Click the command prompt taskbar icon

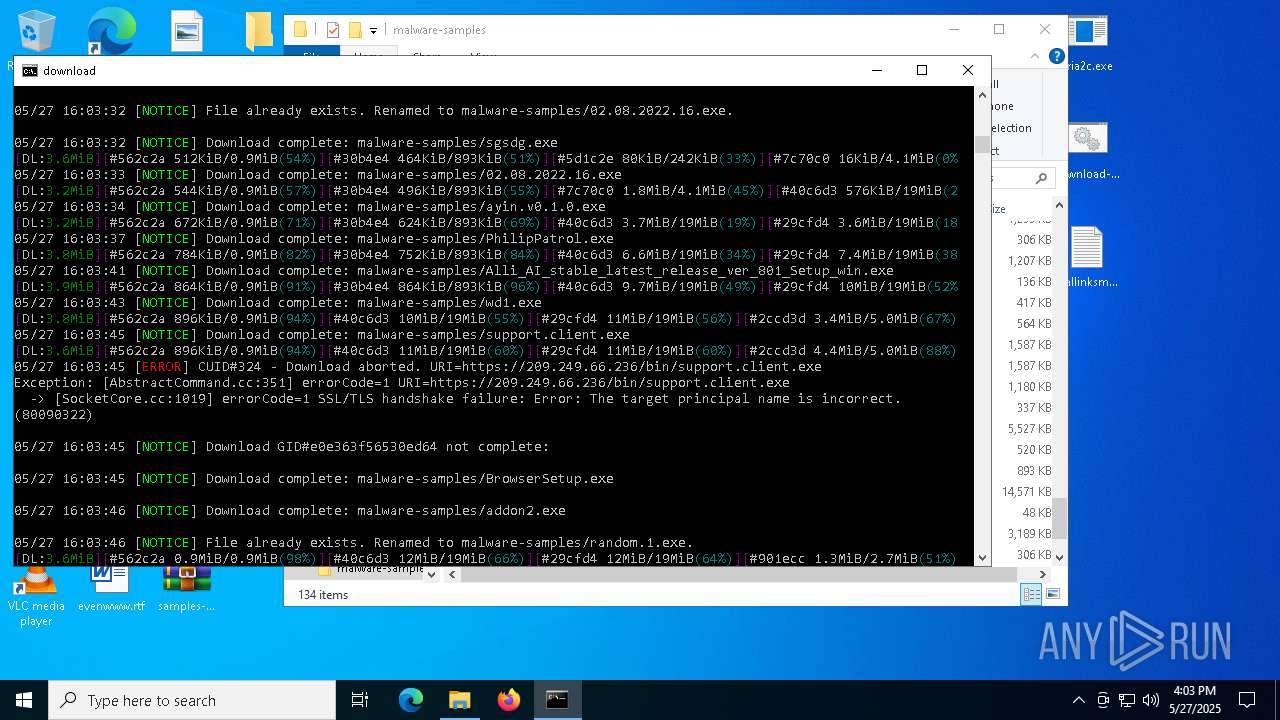click(557, 700)
